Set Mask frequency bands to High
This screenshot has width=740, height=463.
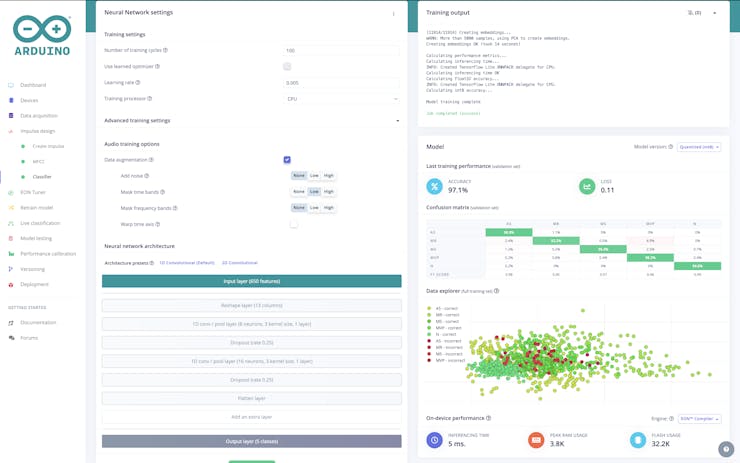coord(328,208)
